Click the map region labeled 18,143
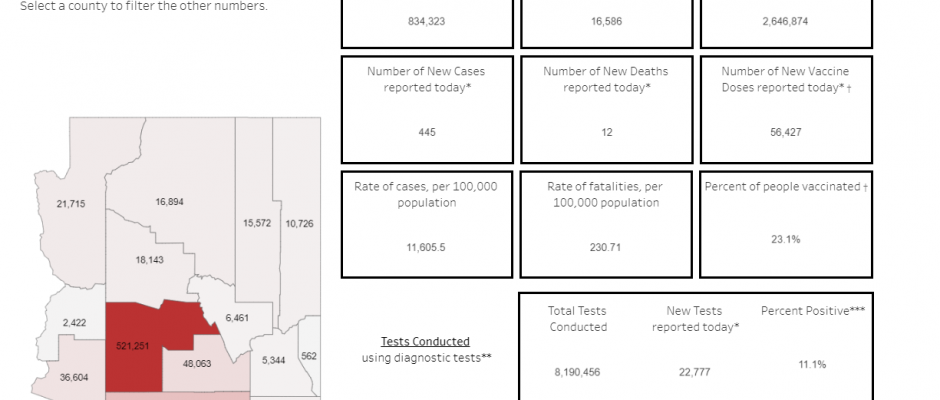This screenshot has width=940, height=400. 150,259
